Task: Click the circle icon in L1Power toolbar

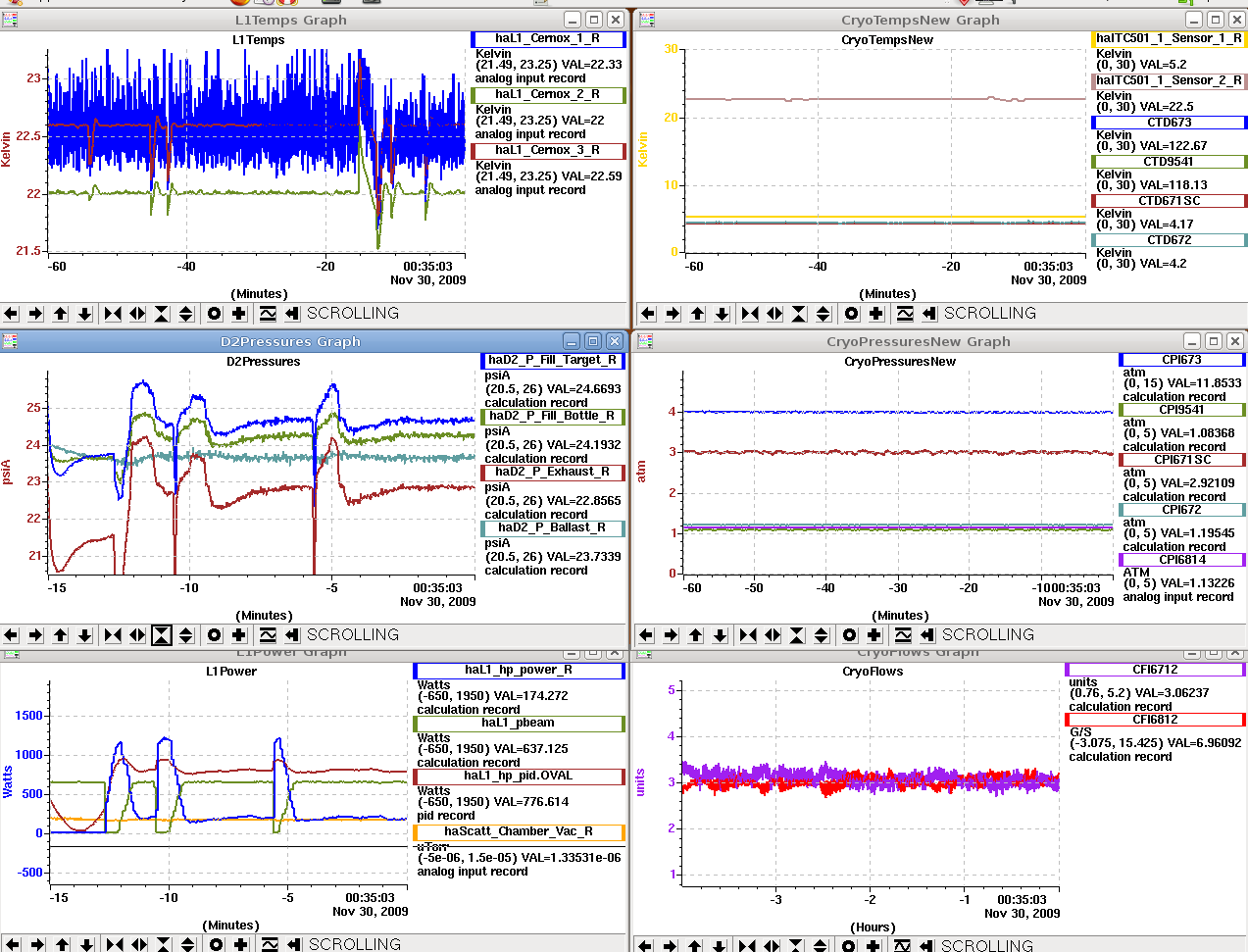Action: pyautogui.click(x=216, y=944)
